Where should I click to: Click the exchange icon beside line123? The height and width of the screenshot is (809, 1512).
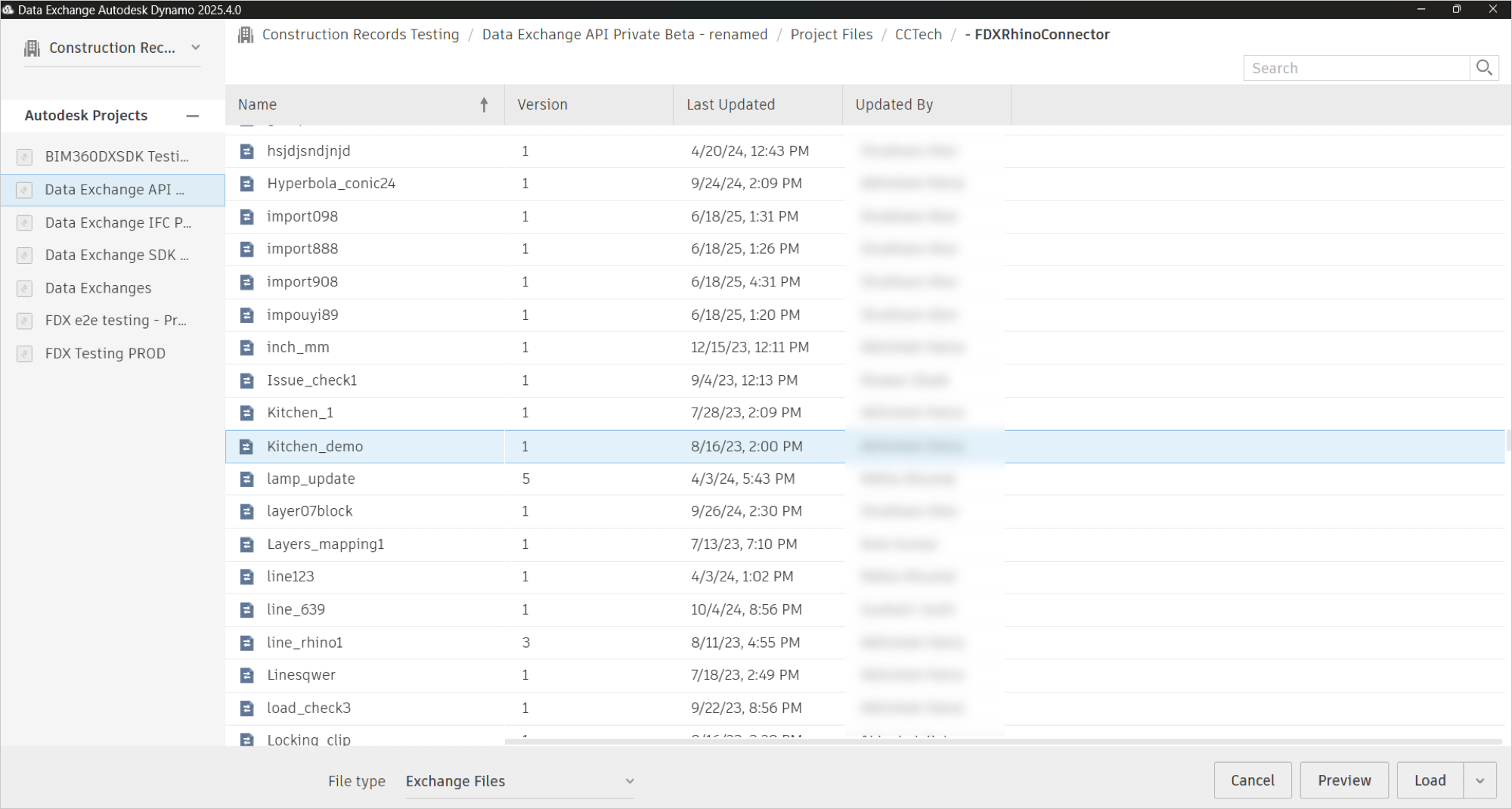[246, 577]
